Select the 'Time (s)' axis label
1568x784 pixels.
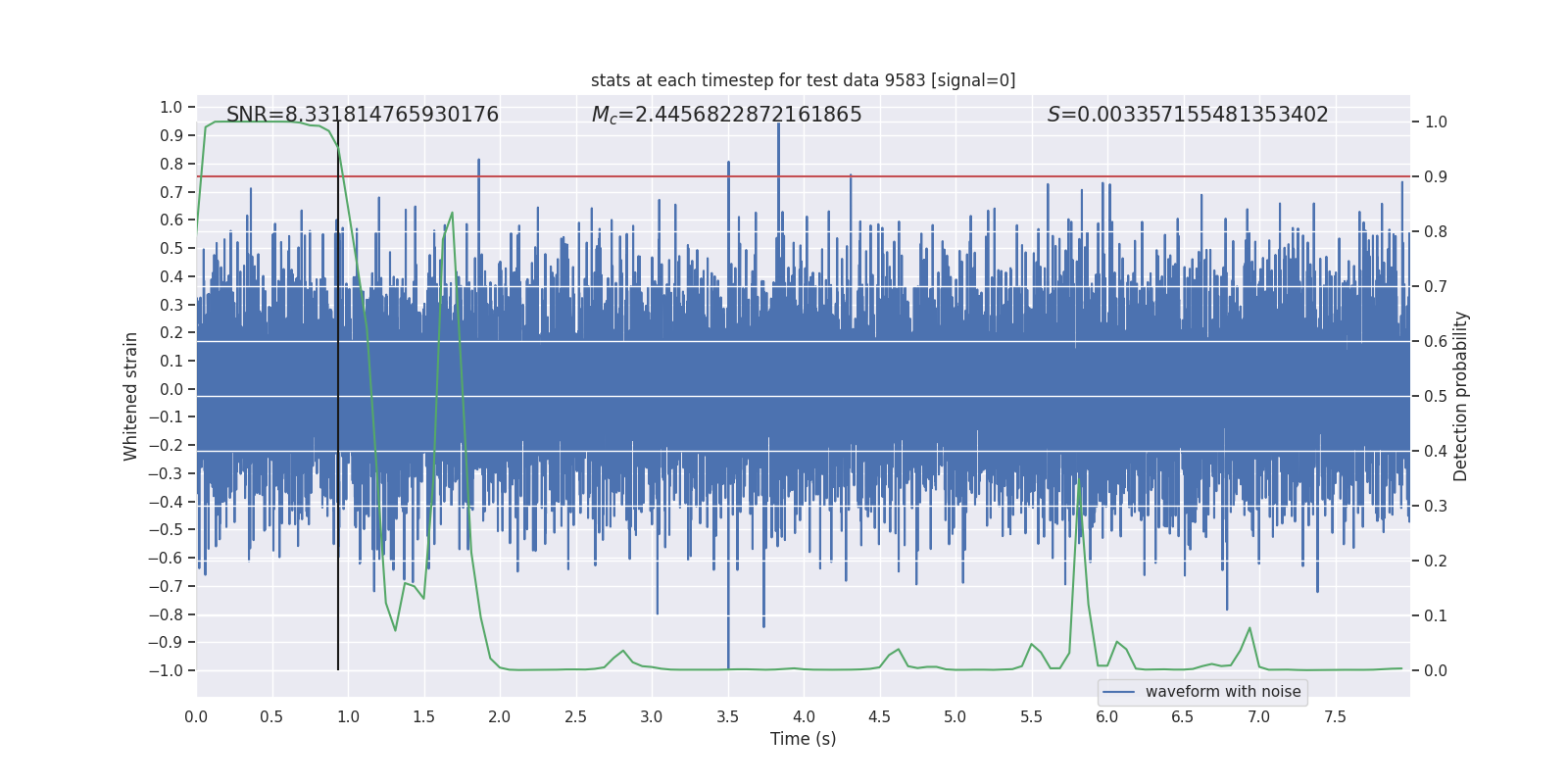point(804,739)
